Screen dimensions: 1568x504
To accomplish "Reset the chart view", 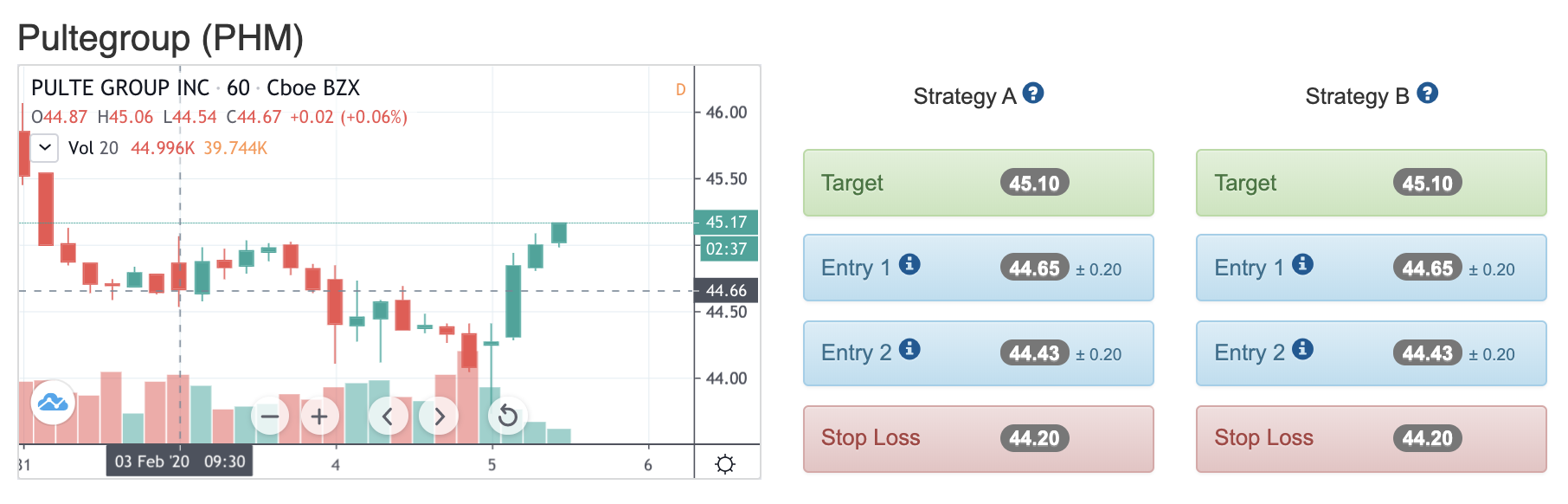I will [508, 417].
